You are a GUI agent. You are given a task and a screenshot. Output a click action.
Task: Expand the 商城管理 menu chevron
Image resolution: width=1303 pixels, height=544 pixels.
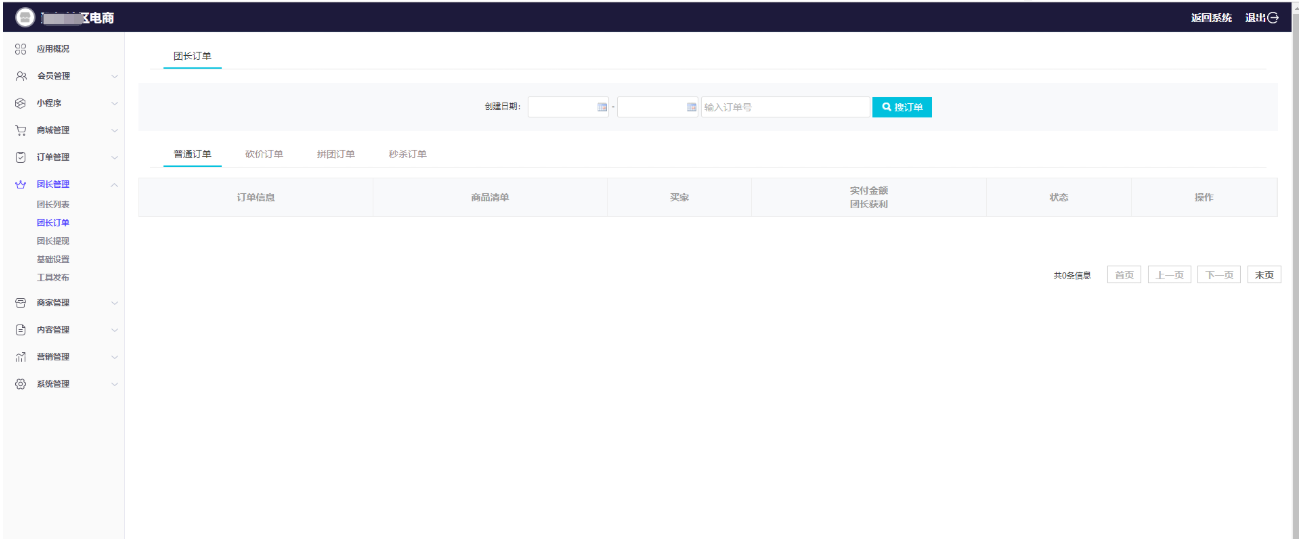(x=114, y=131)
